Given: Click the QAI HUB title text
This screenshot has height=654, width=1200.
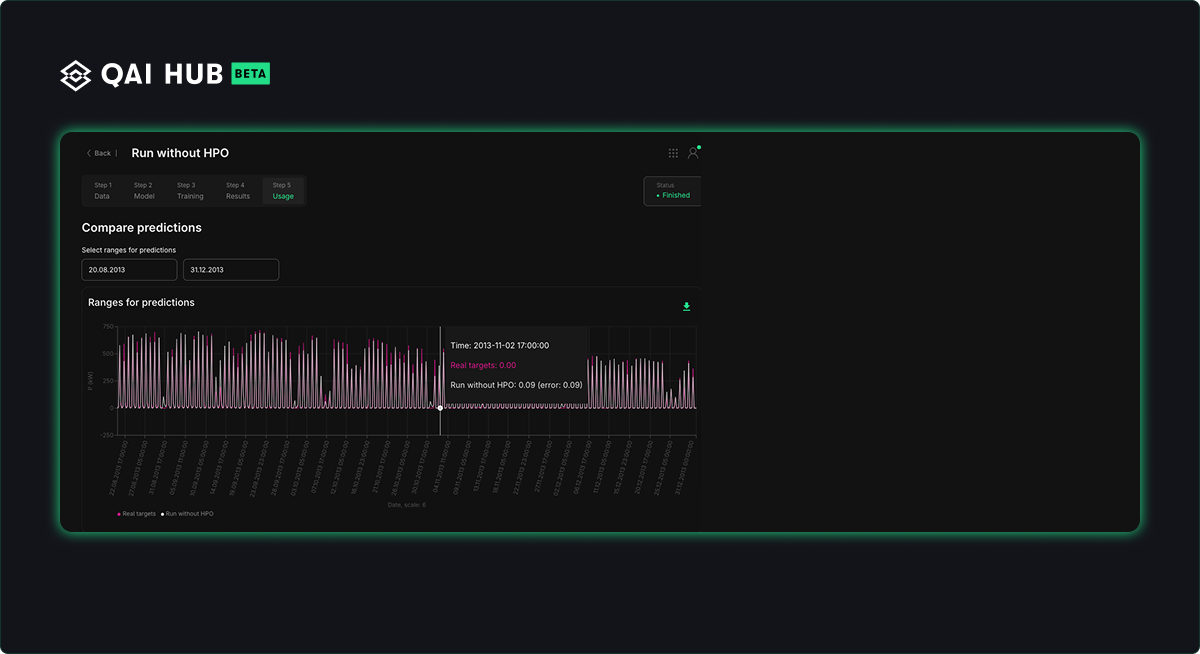Looking at the screenshot, I should [162, 74].
